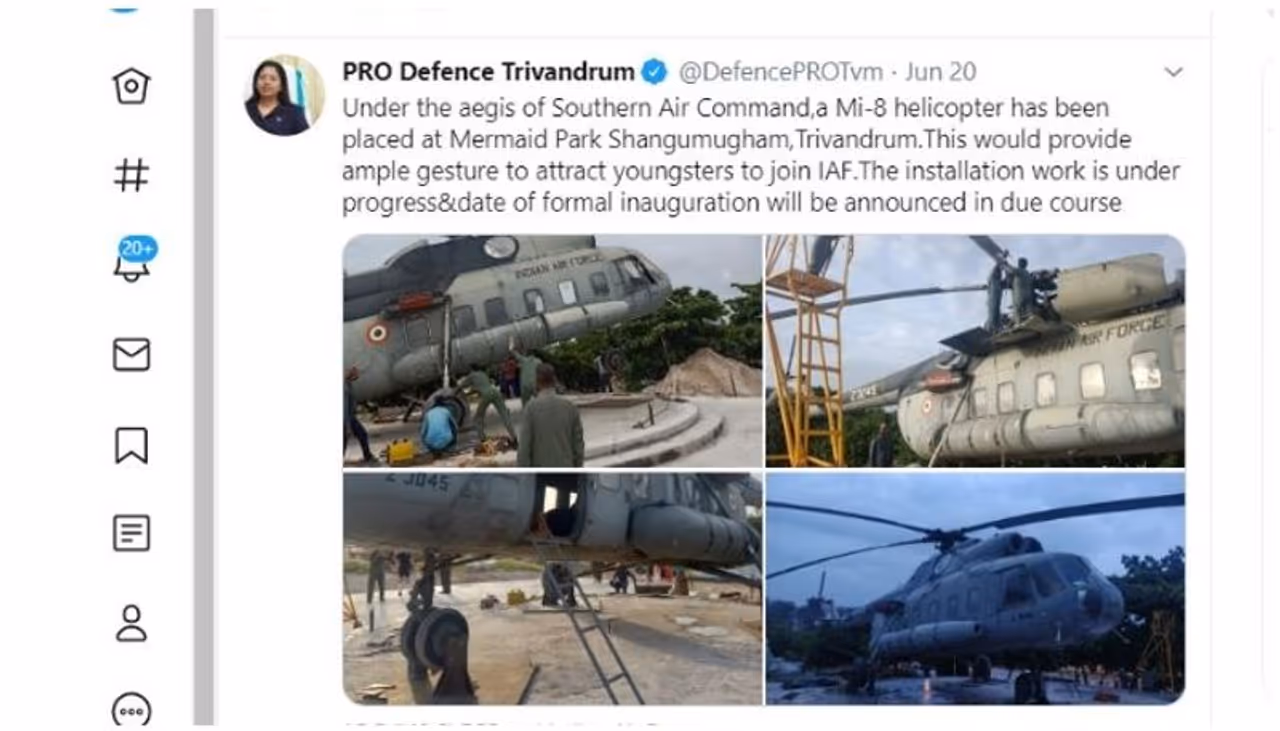Open the Bookmarks icon
This screenshot has width=1280, height=731.
coord(131,446)
